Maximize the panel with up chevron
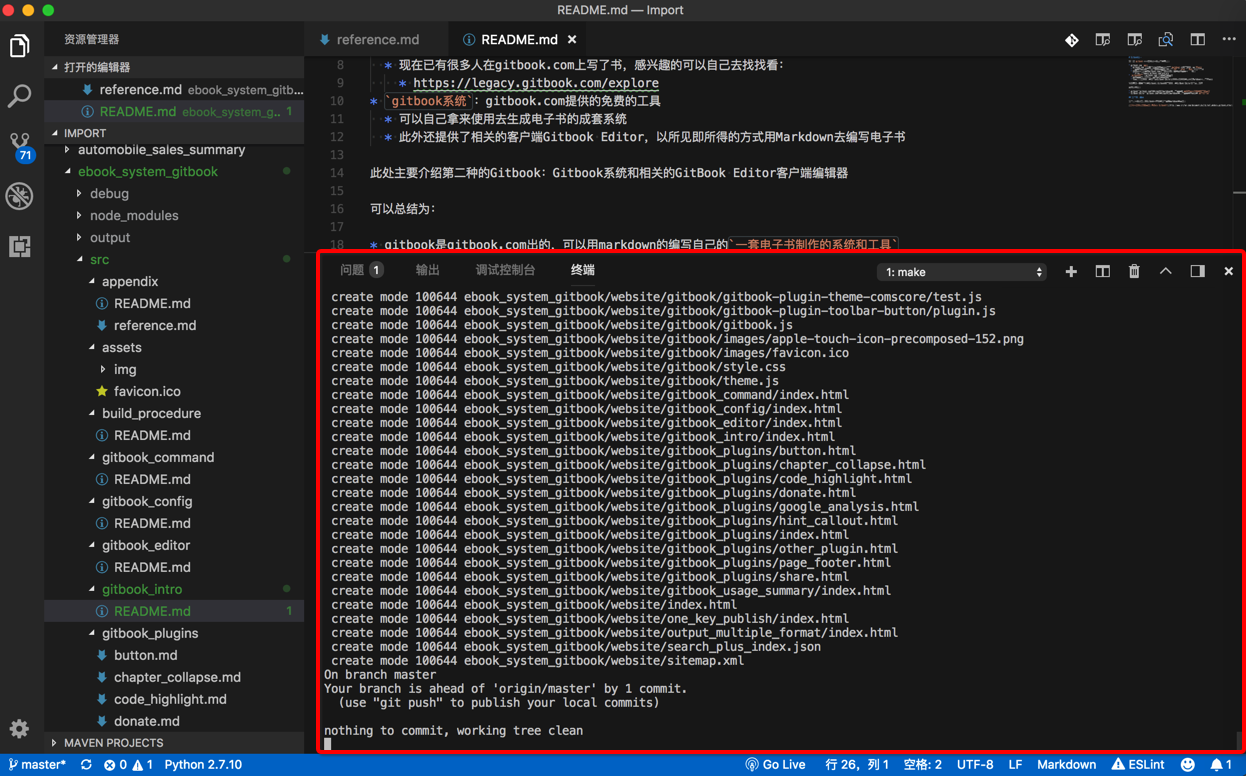The height and width of the screenshot is (777, 1246). (x=1165, y=271)
